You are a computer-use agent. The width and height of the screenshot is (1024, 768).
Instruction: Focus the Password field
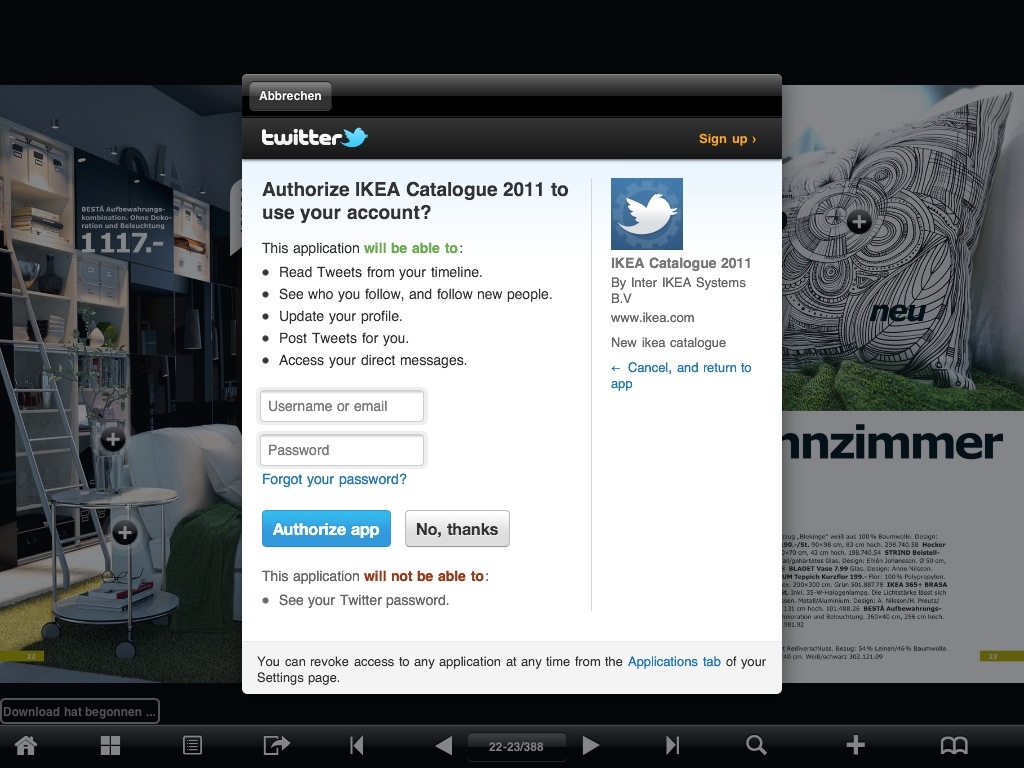click(x=342, y=450)
